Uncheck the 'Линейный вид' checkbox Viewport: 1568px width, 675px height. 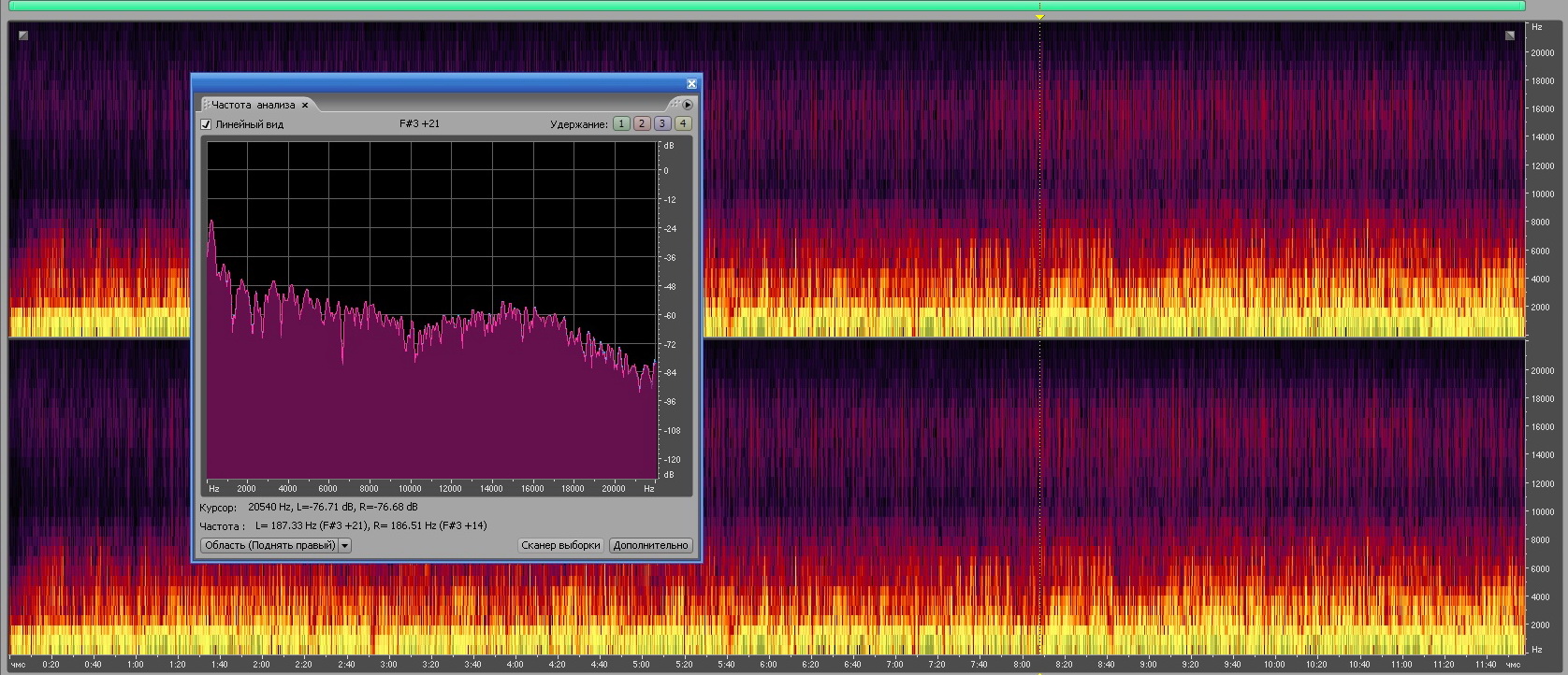207,124
